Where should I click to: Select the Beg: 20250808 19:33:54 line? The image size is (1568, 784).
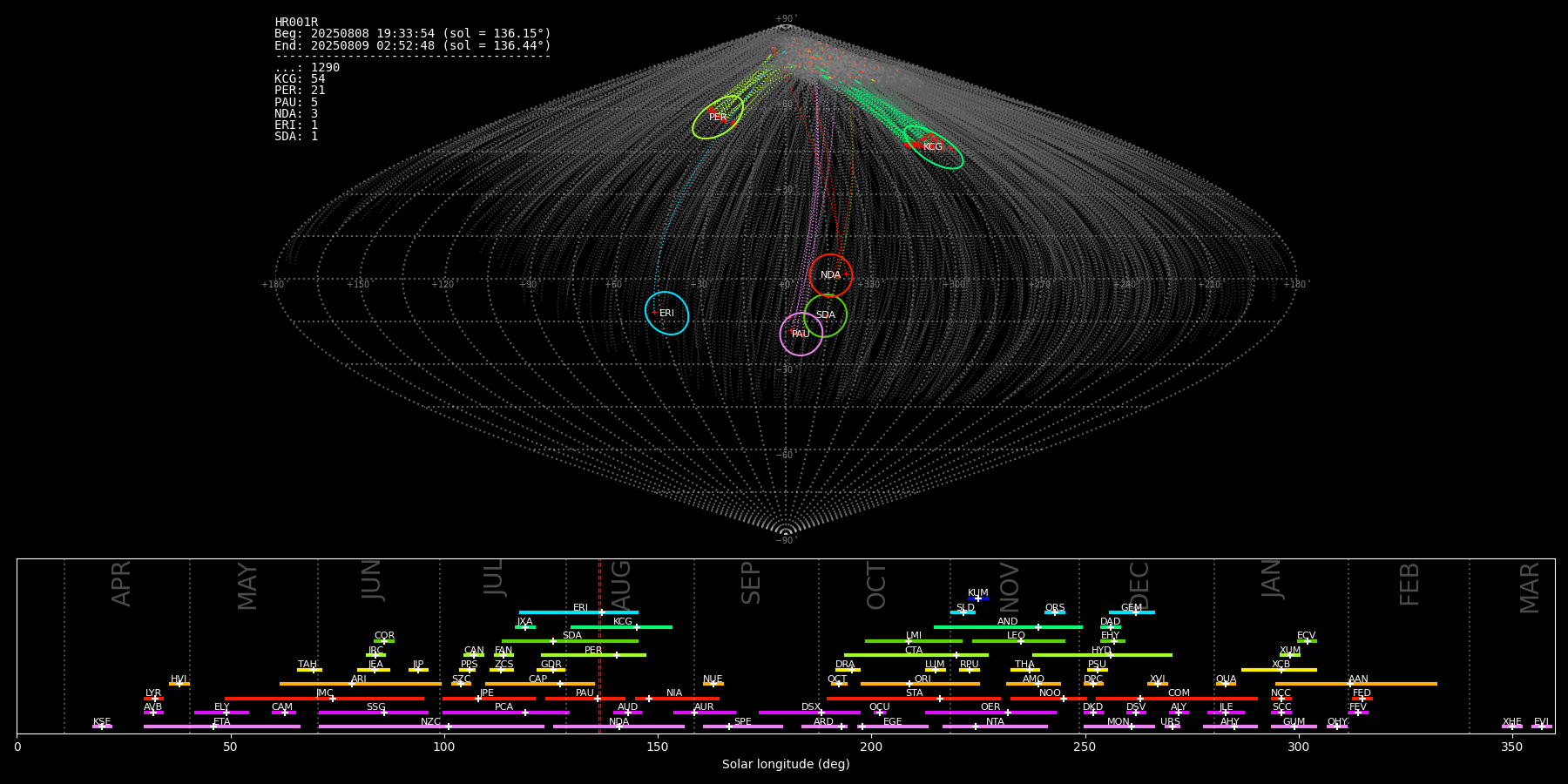413,34
